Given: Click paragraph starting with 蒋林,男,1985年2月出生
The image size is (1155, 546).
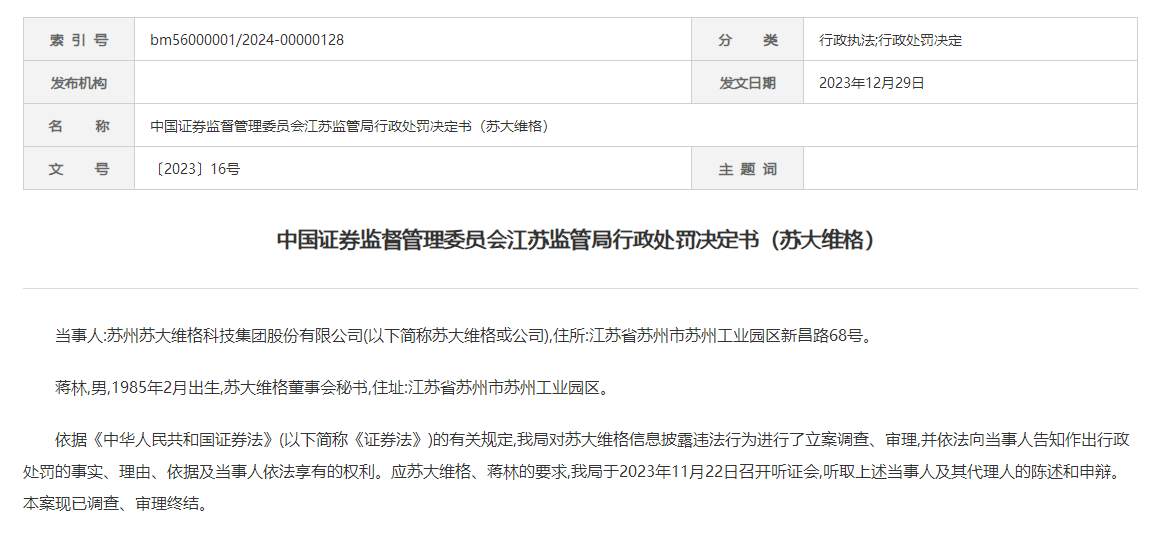Looking at the screenshot, I should (x=332, y=388).
